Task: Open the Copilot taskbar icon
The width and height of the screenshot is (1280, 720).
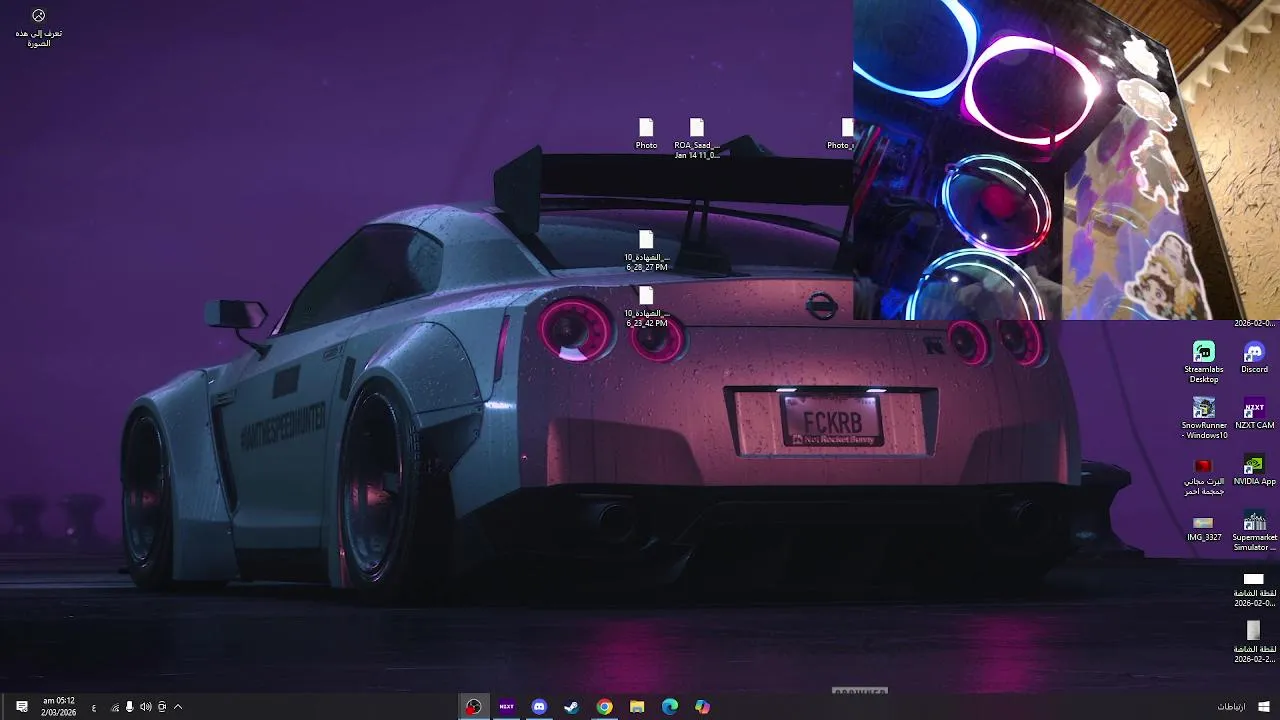Action: (703, 706)
